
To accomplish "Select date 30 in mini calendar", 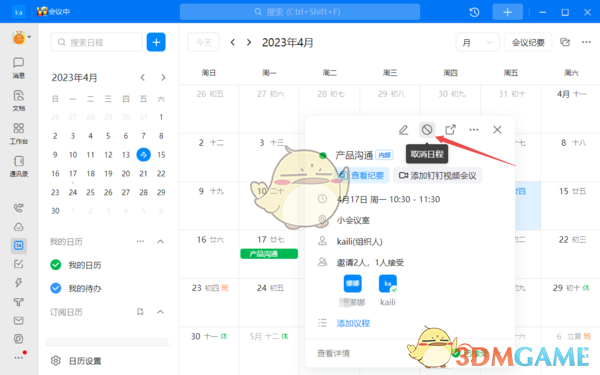I will click(55, 211).
